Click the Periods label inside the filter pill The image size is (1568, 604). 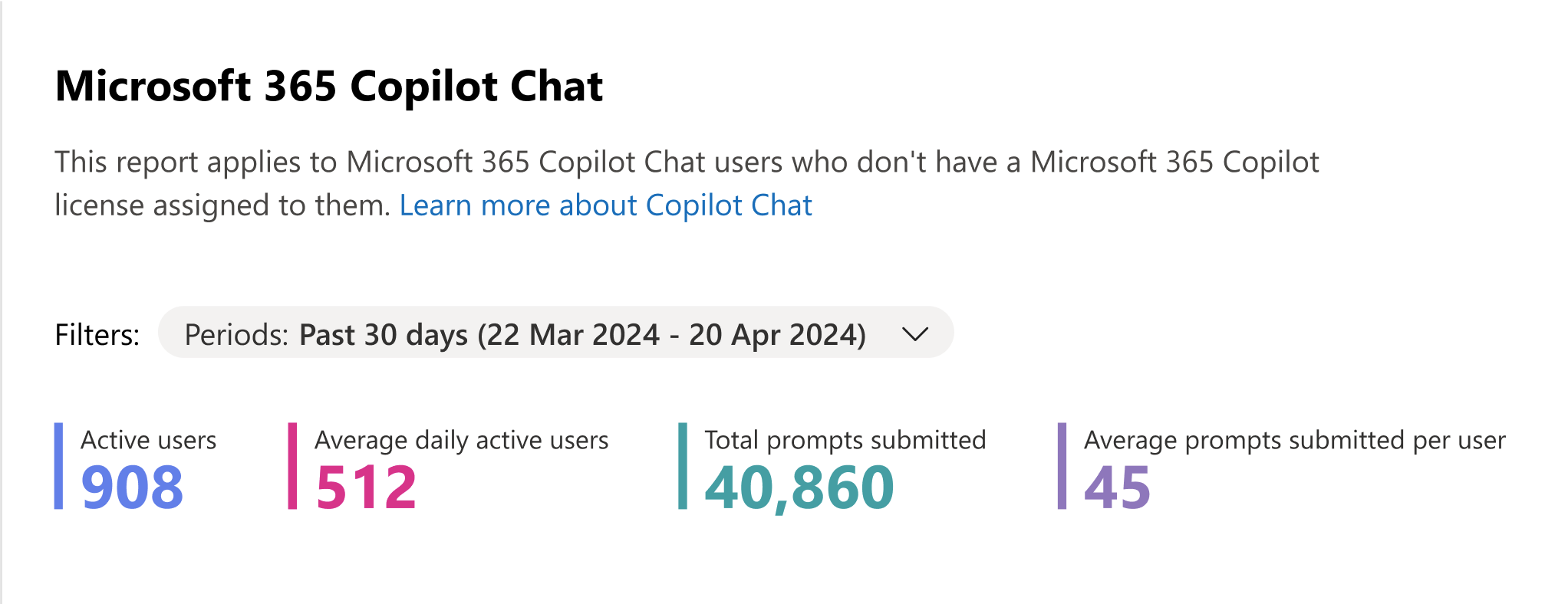coord(236,335)
